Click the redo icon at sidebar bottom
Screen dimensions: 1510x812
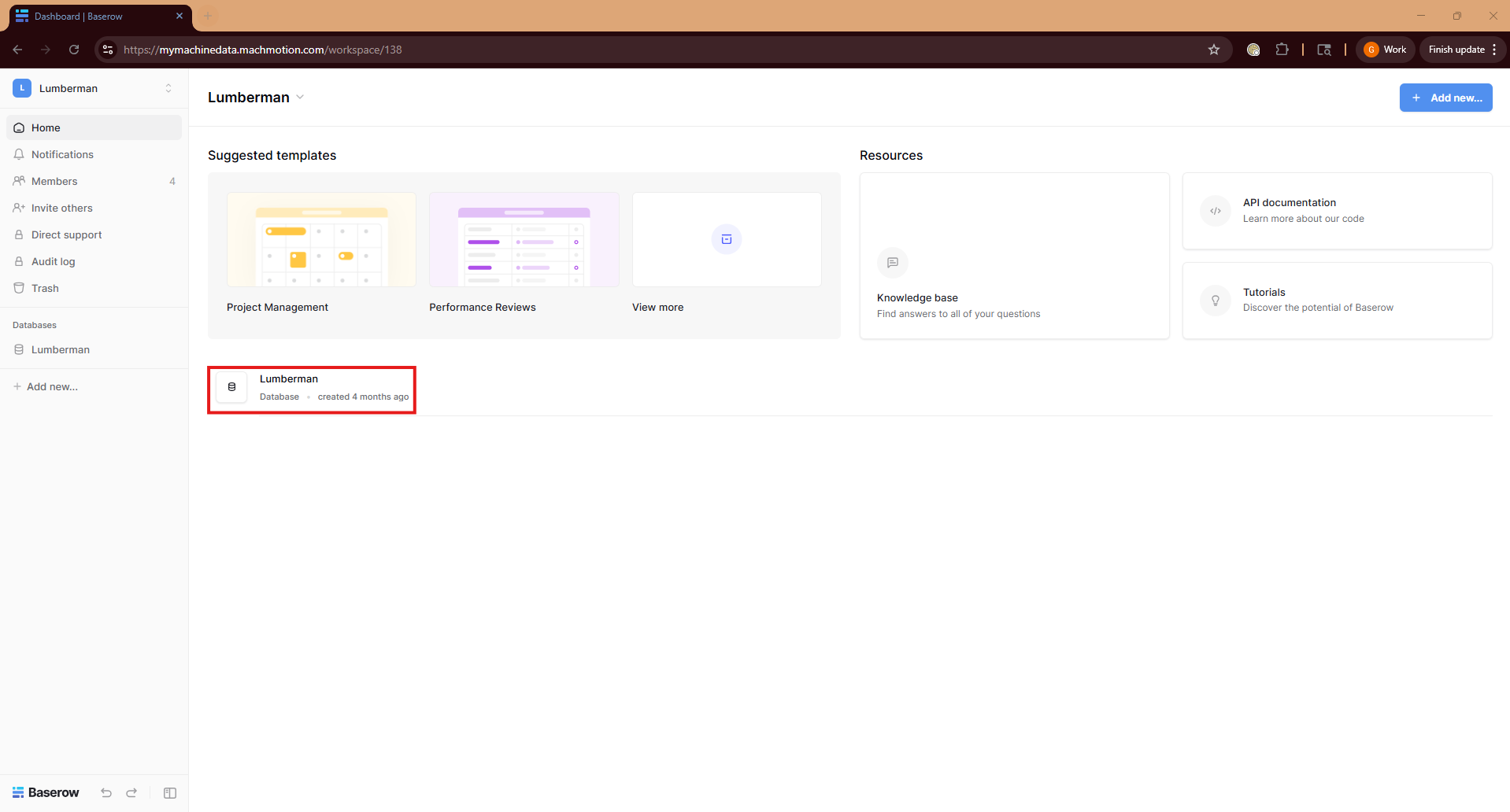(x=131, y=793)
